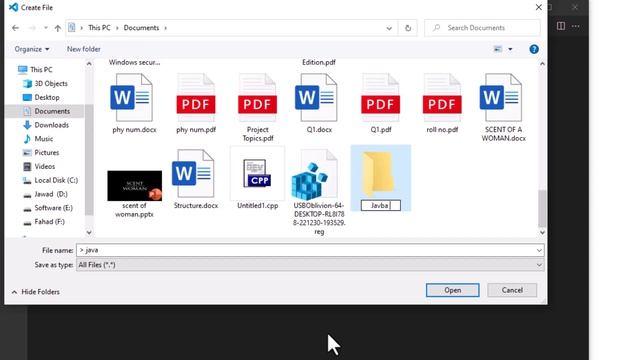Select the roll no.pdf file icon

442,98
